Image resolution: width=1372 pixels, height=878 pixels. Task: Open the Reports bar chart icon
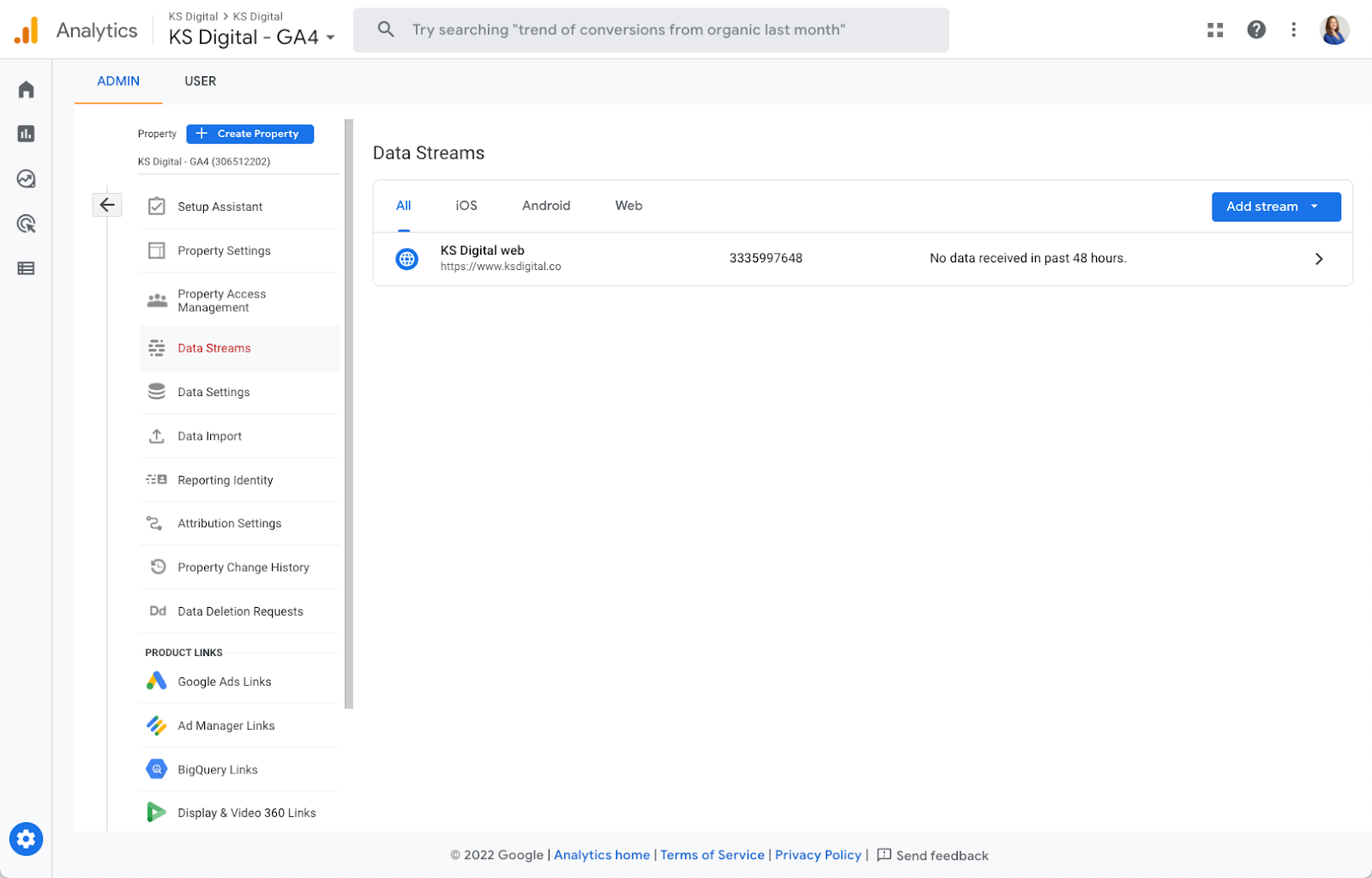click(x=27, y=134)
